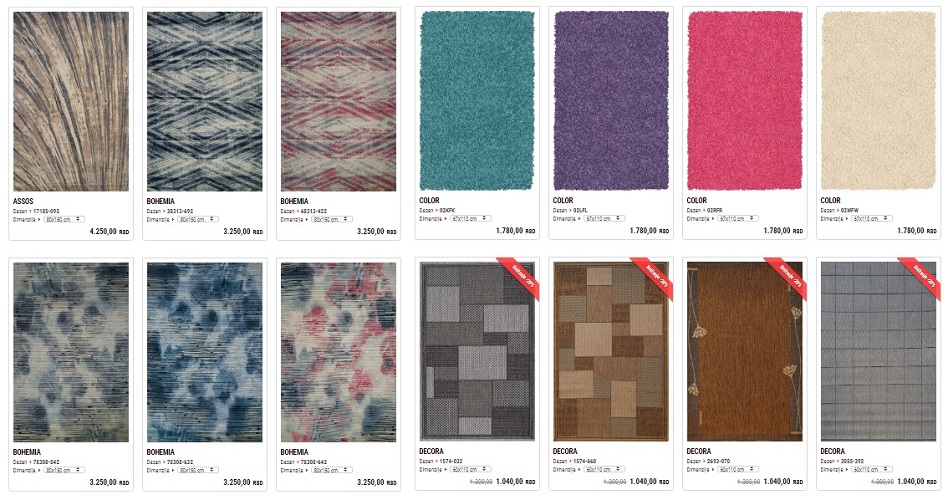
Task: Click the discount ribbon on beige DECORA rug
Action: pos(652,278)
